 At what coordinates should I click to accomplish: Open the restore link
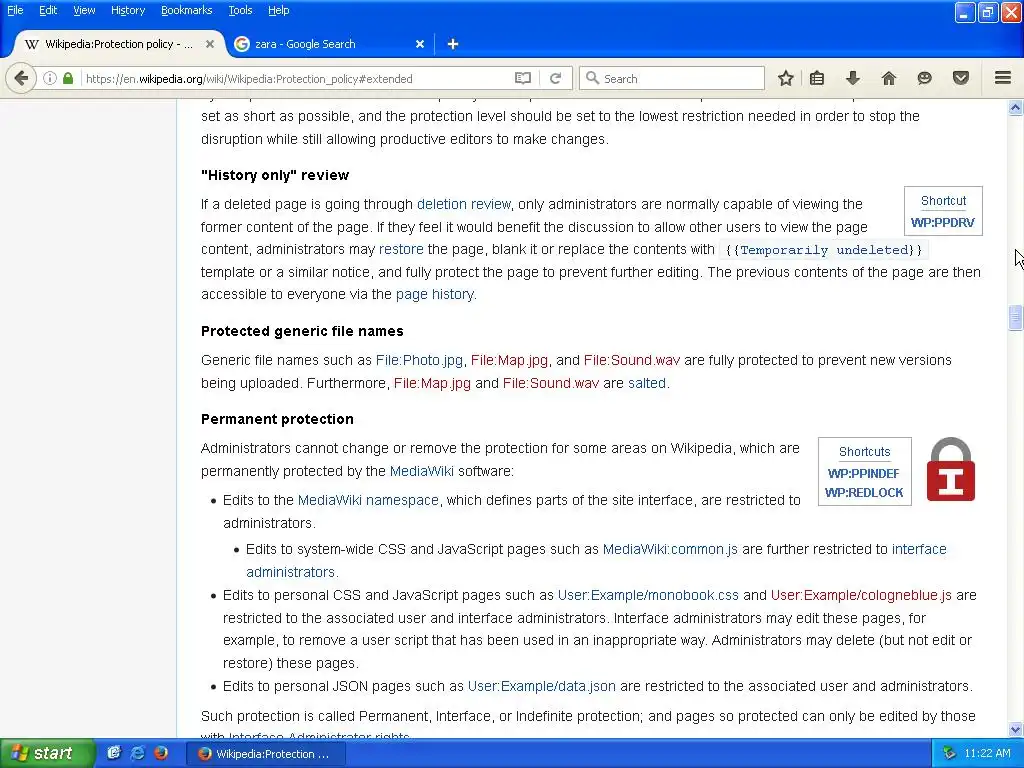coord(401,249)
